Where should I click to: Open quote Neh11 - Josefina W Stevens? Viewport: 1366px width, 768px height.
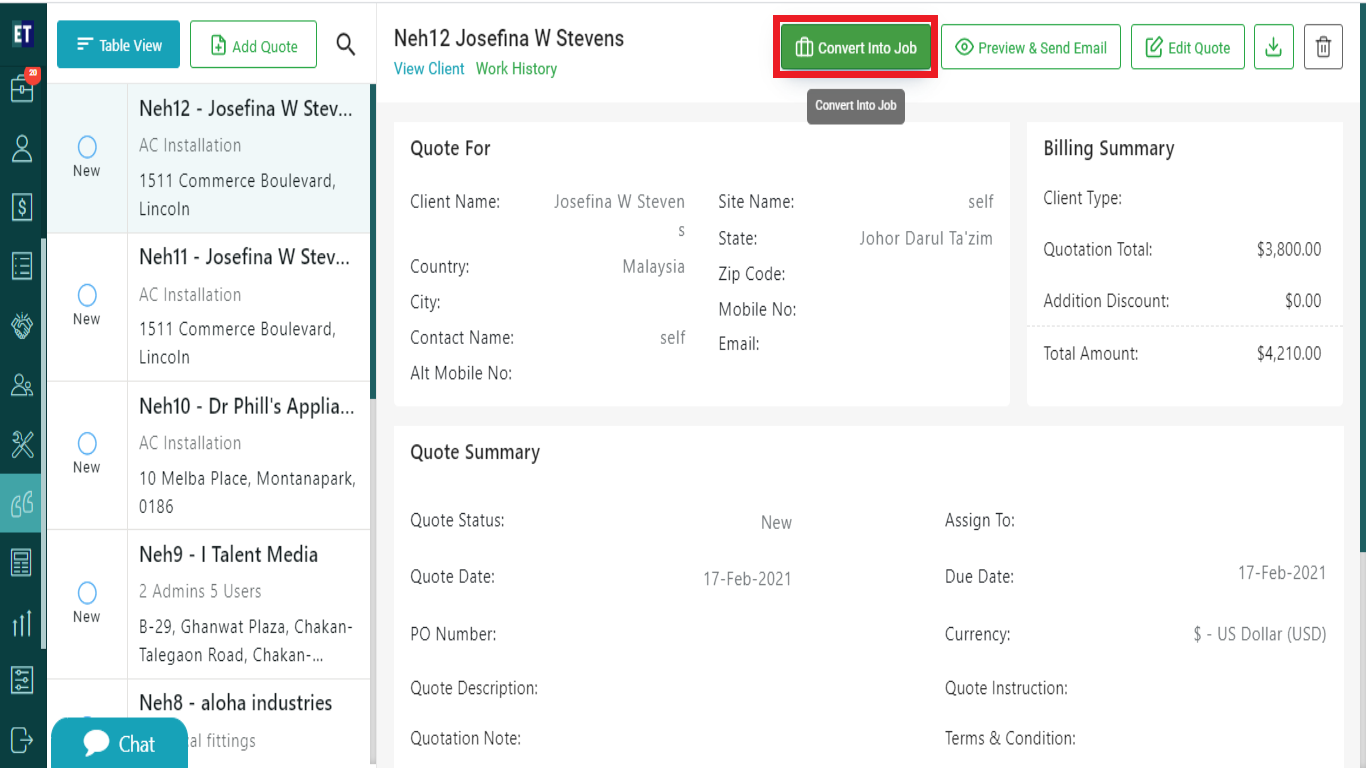[x=245, y=258]
